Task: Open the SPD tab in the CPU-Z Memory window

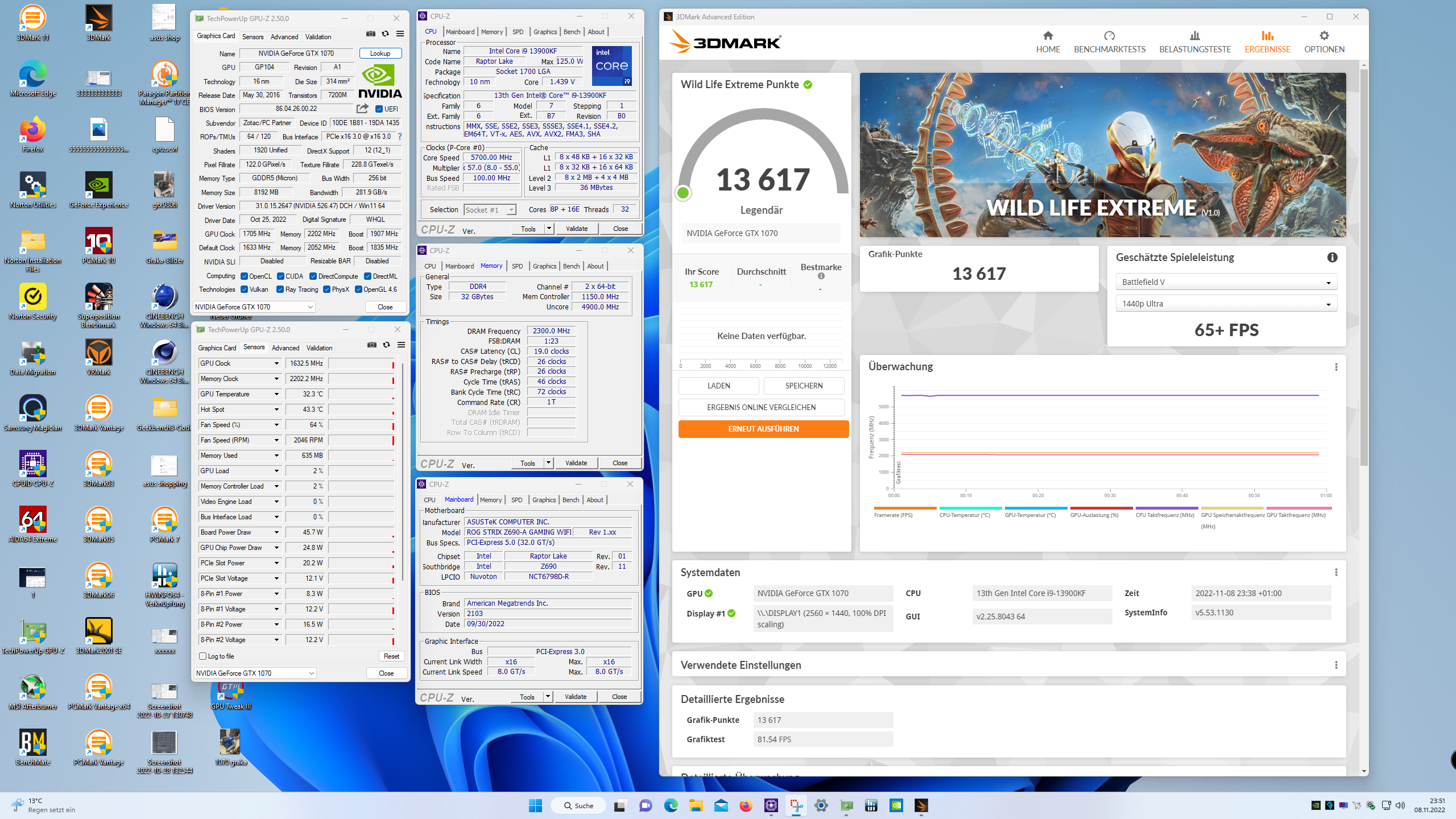Action: [517, 266]
